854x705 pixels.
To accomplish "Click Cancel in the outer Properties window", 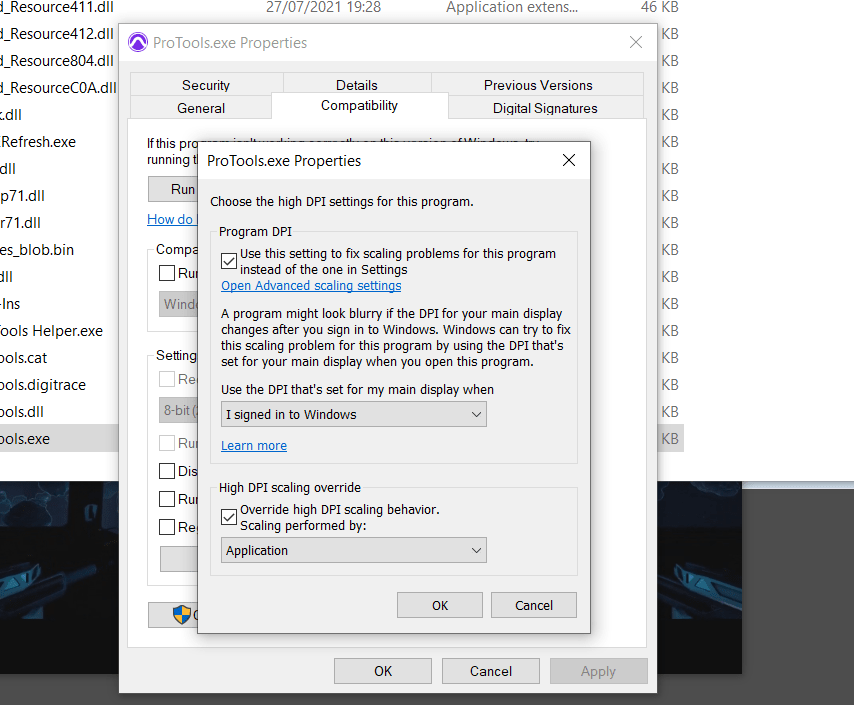I will click(x=491, y=671).
